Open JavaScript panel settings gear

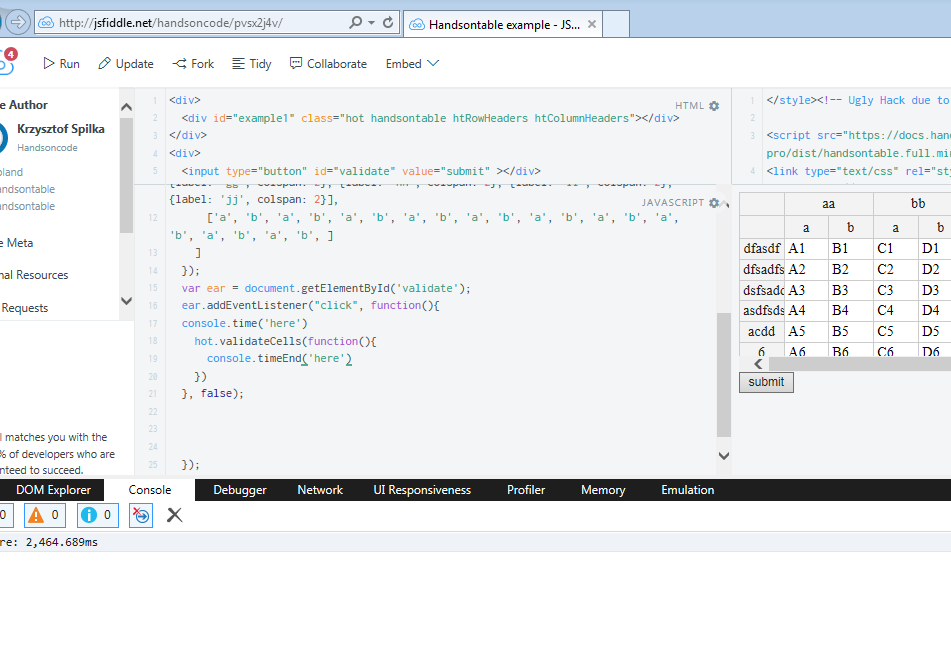click(x=714, y=202)
